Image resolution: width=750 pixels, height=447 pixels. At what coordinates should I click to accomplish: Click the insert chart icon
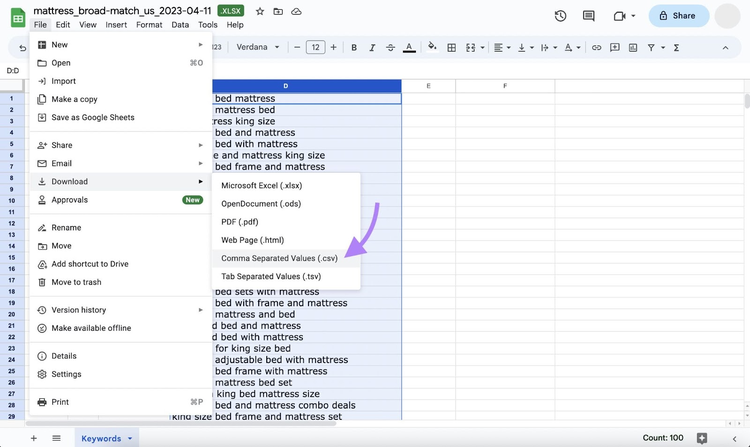tap(633, 47)
